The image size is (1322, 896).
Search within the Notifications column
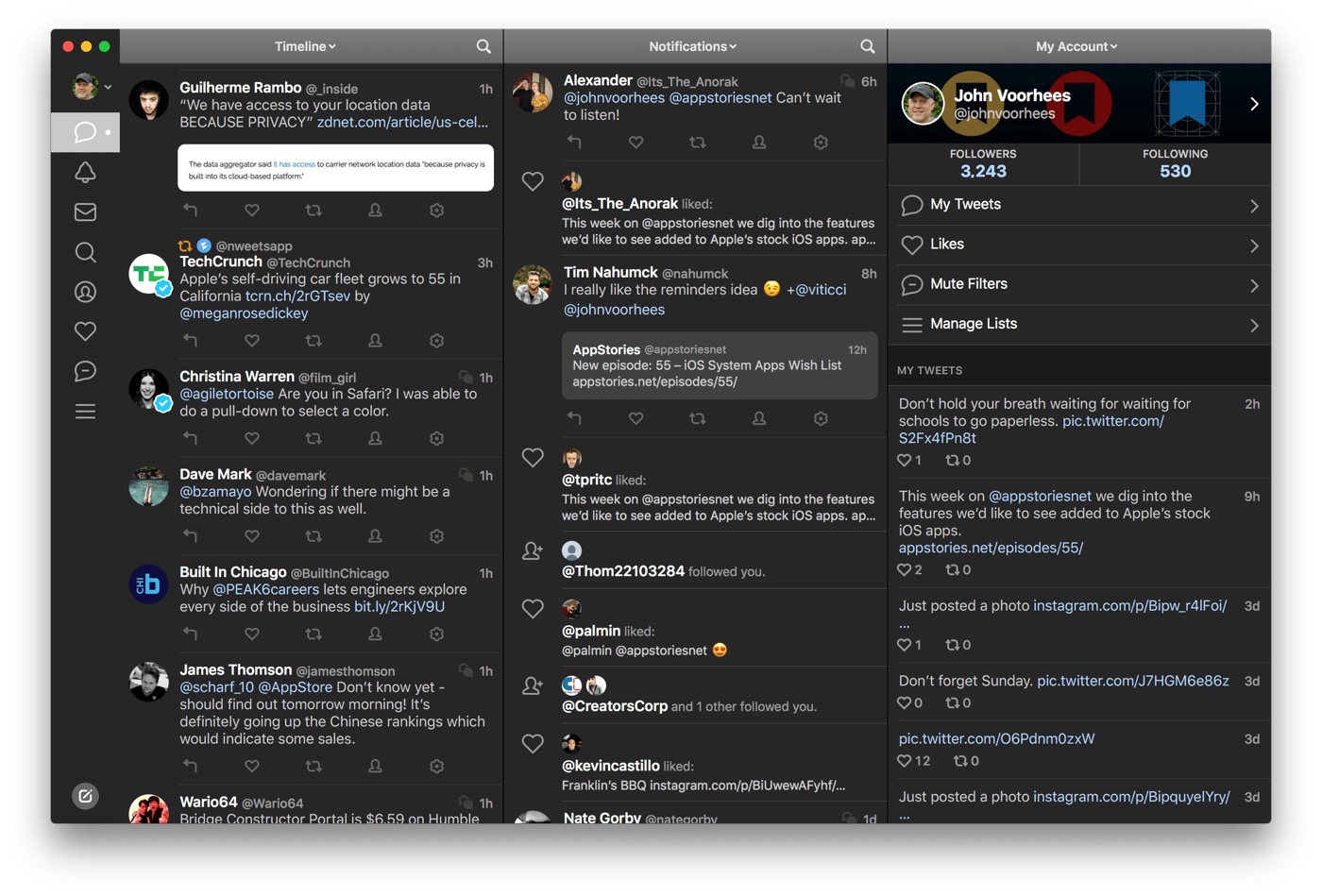point(868,46)
